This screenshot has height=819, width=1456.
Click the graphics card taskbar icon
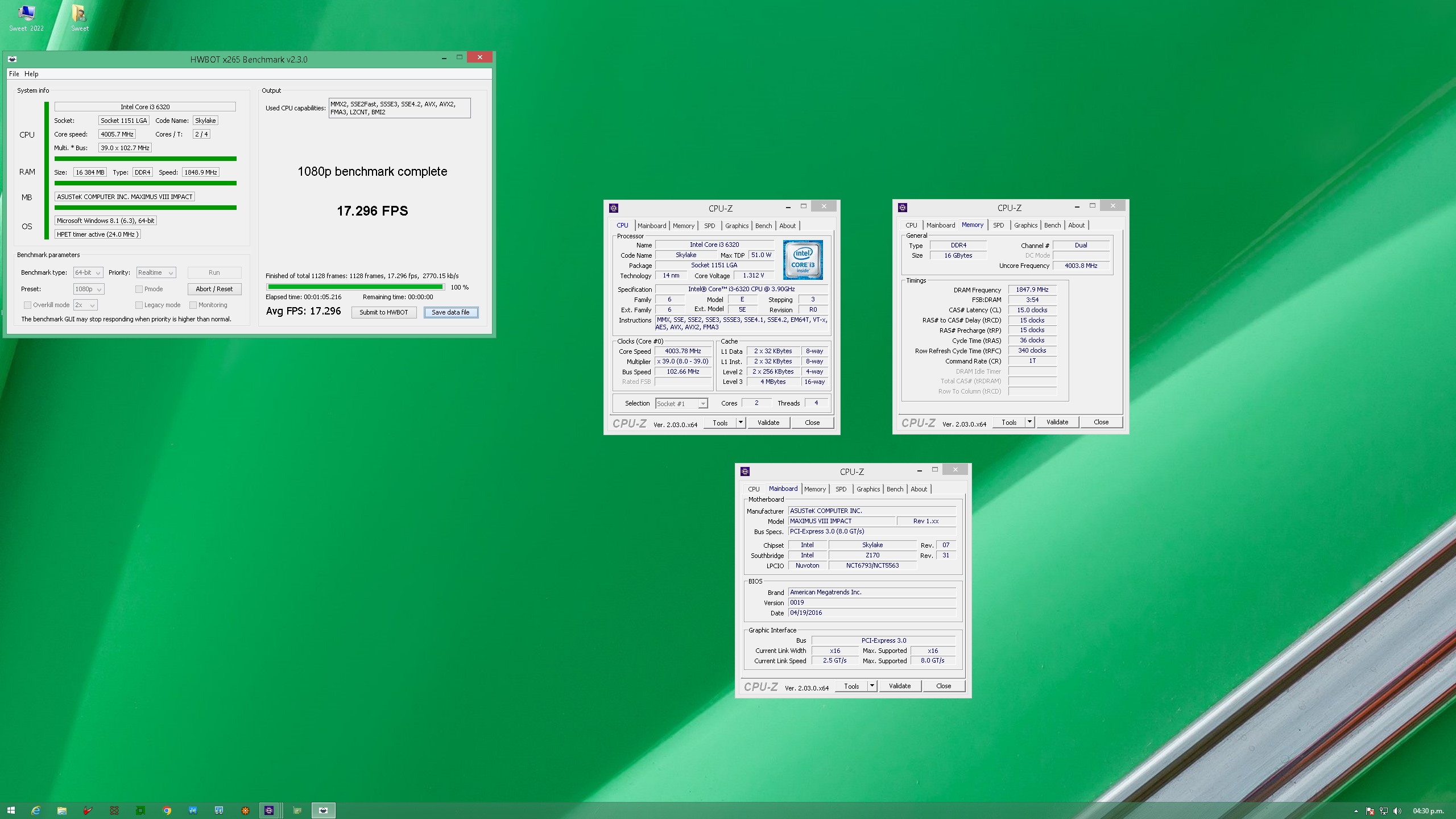click(x=297, y=810)
